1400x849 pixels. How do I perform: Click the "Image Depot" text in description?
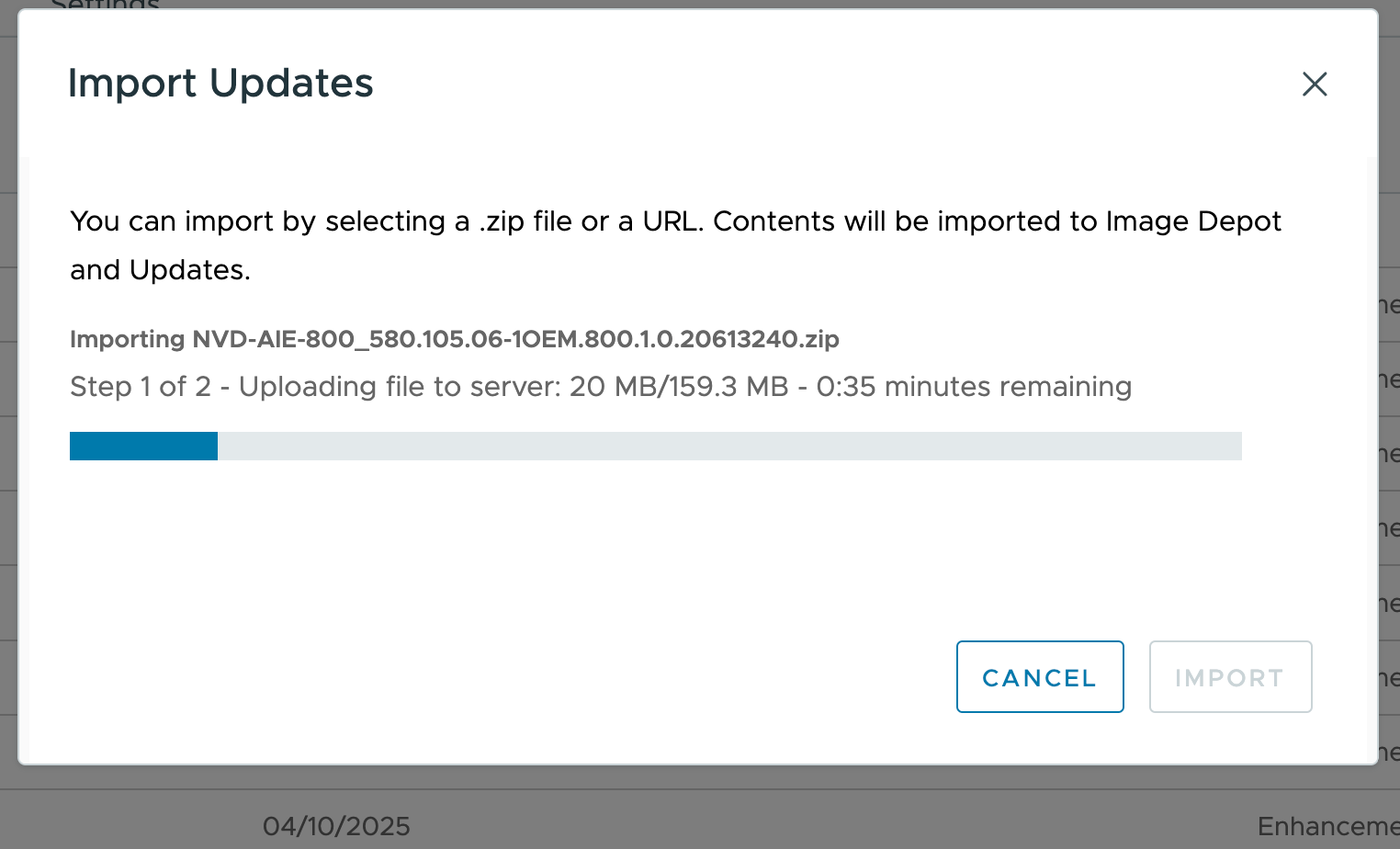pyautogui.click(x=1192, y=221)
